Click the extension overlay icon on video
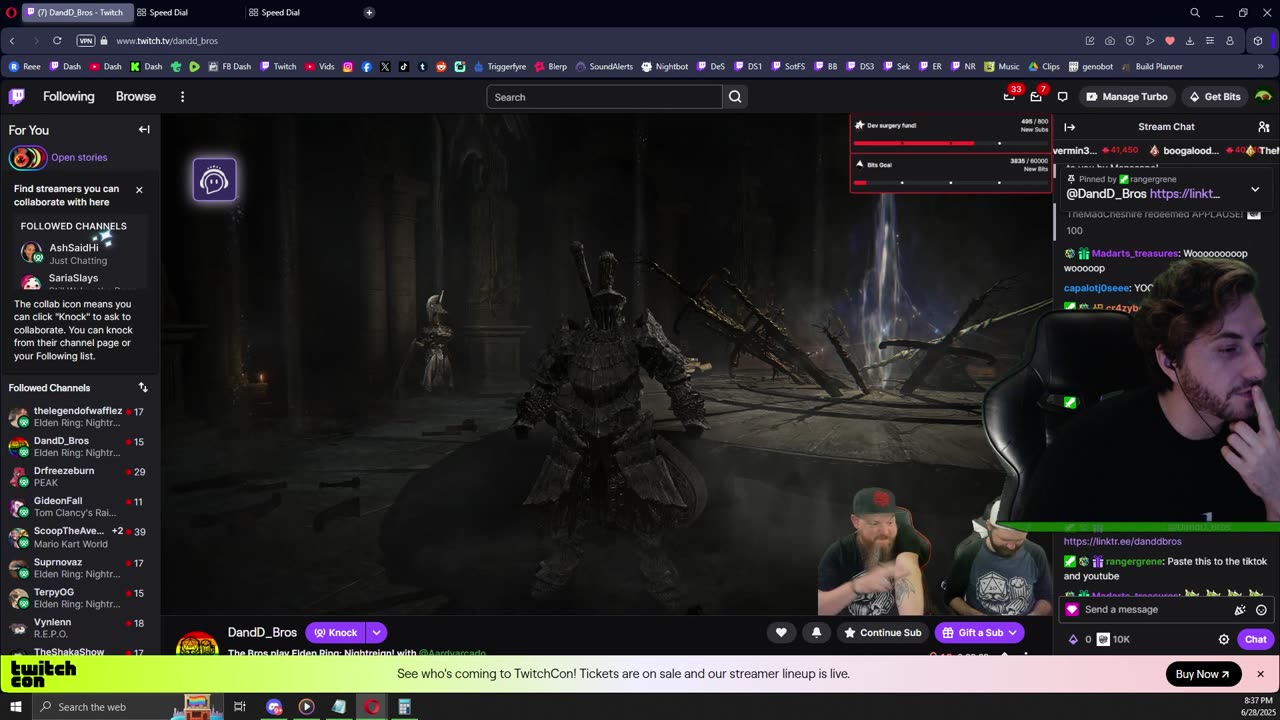 215,180
